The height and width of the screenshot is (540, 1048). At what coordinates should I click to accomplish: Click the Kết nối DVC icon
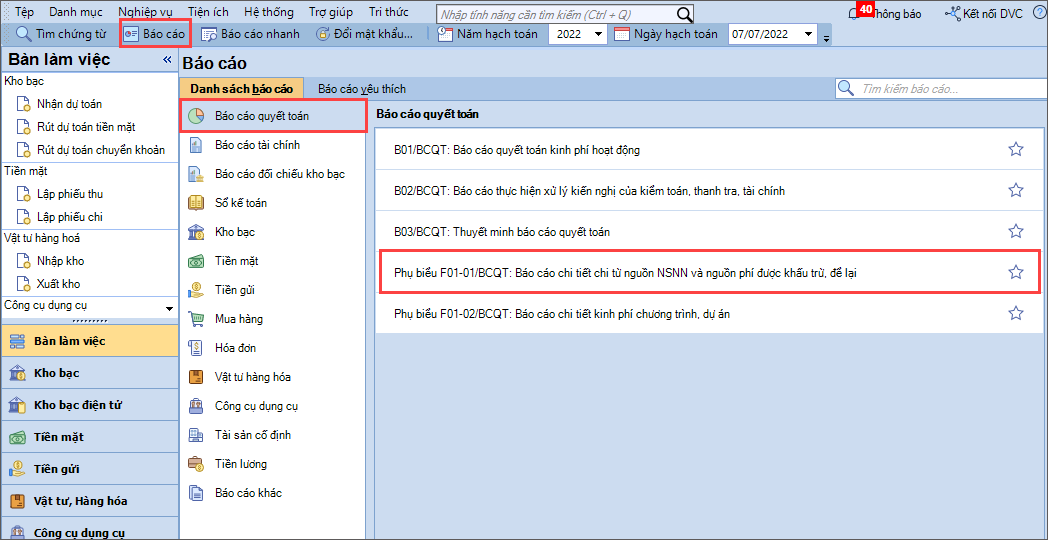pos(953,13)
